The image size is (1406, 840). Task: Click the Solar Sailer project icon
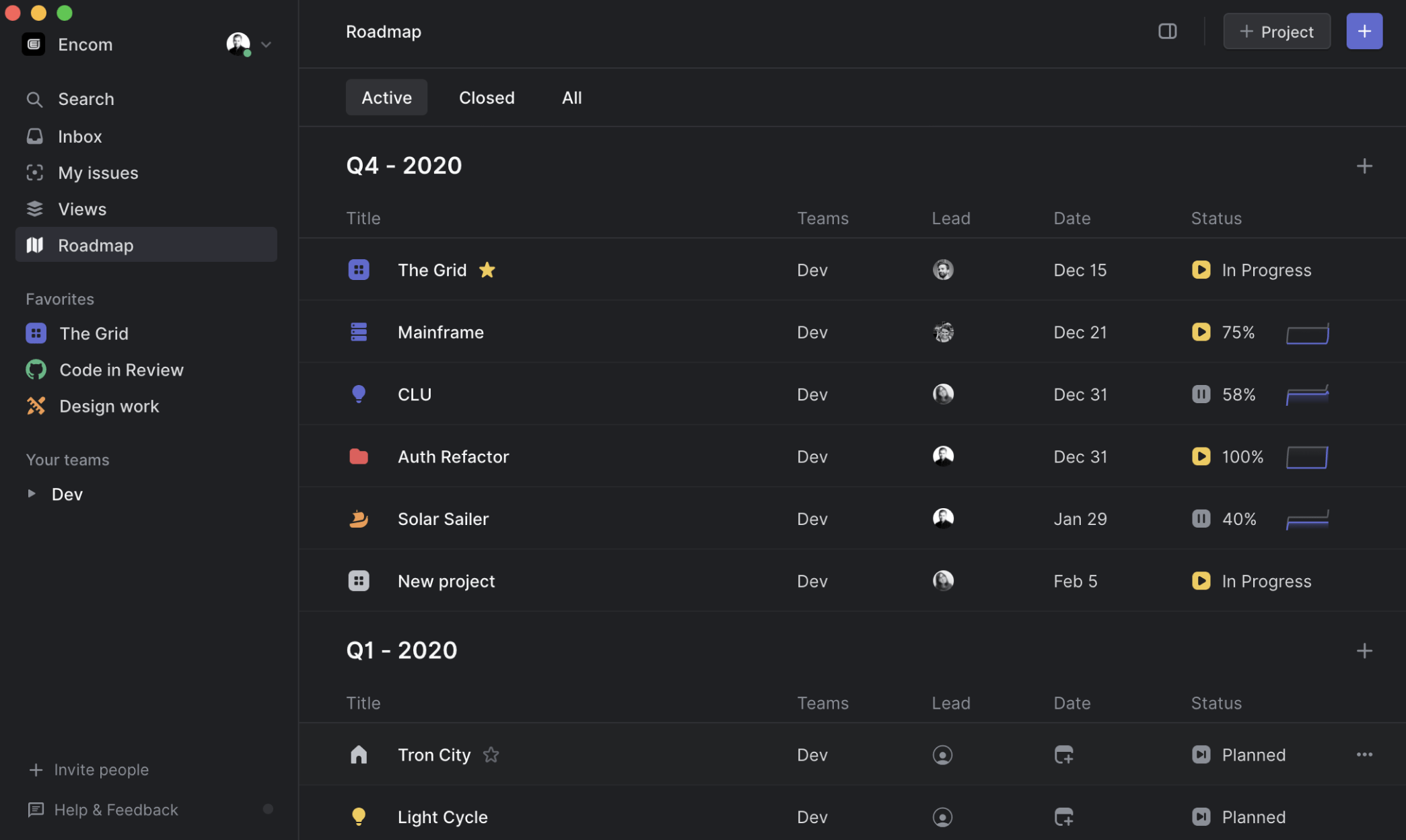coord(358,518)
